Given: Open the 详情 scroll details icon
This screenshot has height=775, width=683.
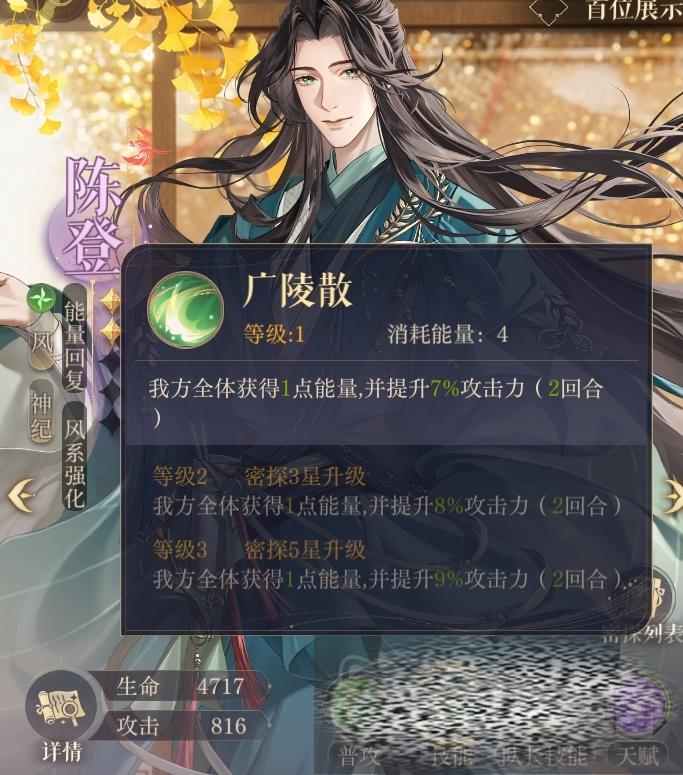Looking at the screenshot, I should [x=61, y=709].
